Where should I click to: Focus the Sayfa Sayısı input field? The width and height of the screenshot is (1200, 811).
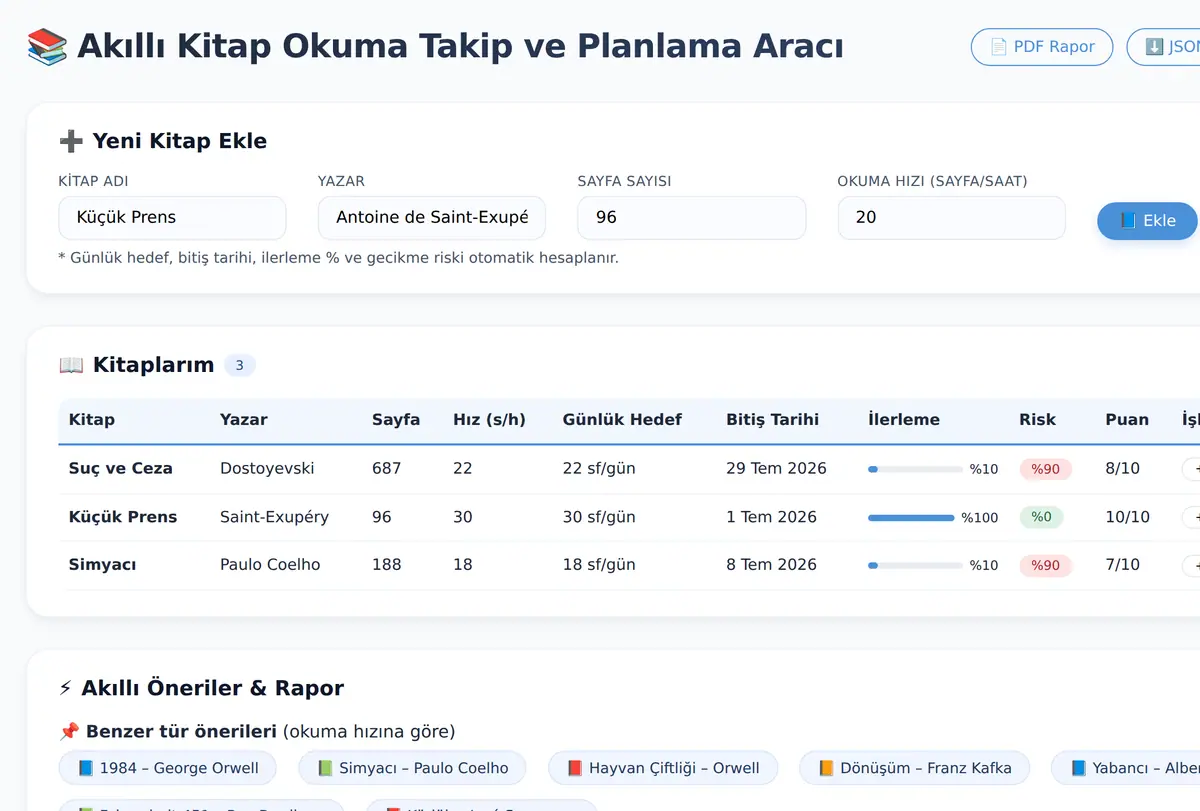[692, 217]
